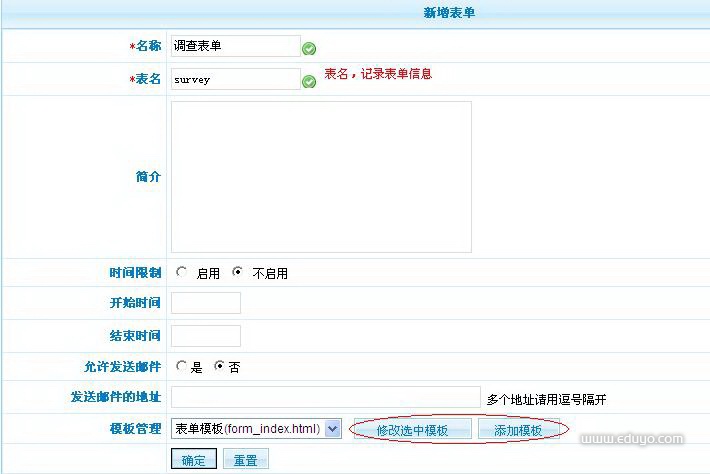Screen dimensions: 710x474
Task: Select the 不启用 time limit radio button
Action: pos(237,272)
